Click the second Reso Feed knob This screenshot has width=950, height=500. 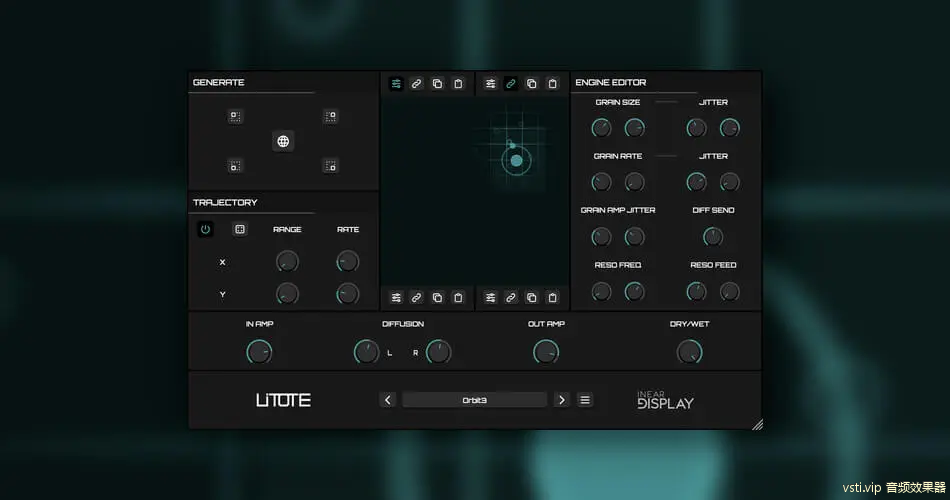pos(729,292)
